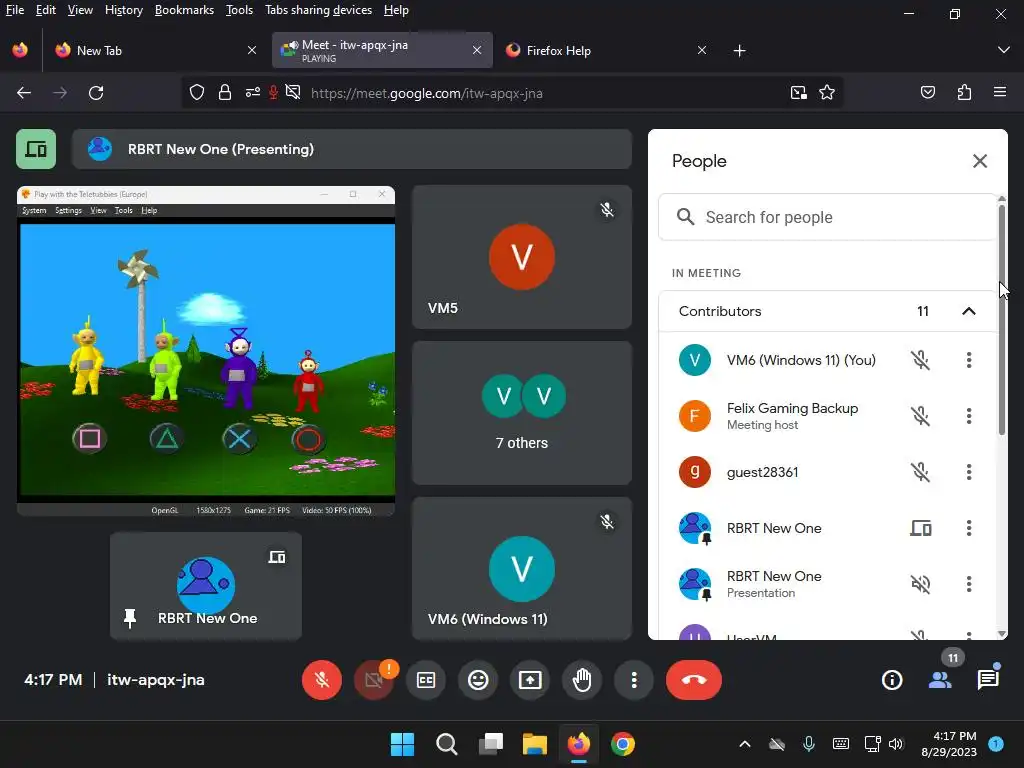The width and height of the screenshot is (1024, 768).
Task: Open the Firefox History menu
Action: (124, 10)
